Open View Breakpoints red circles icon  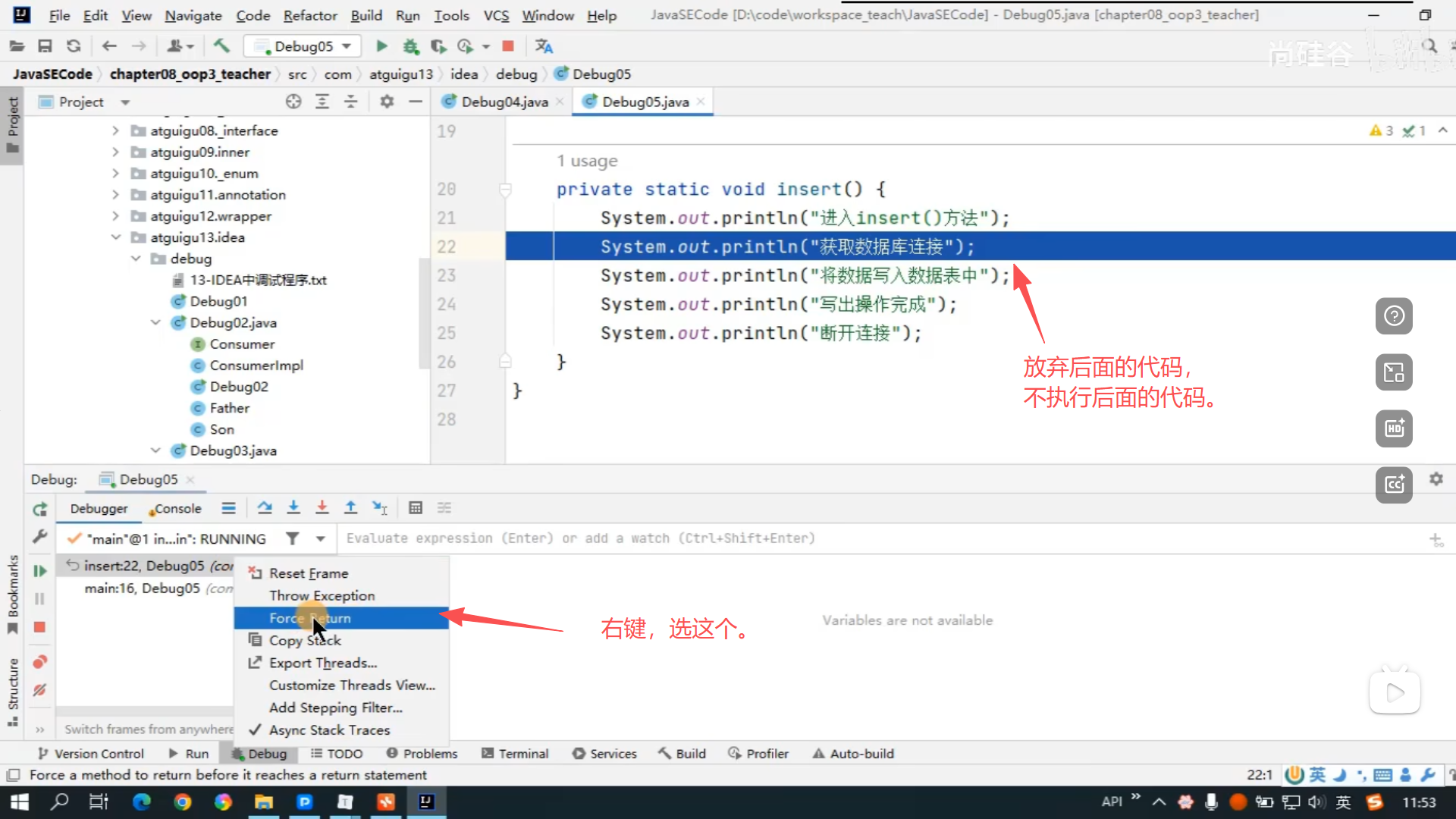(x=40, y=662)
